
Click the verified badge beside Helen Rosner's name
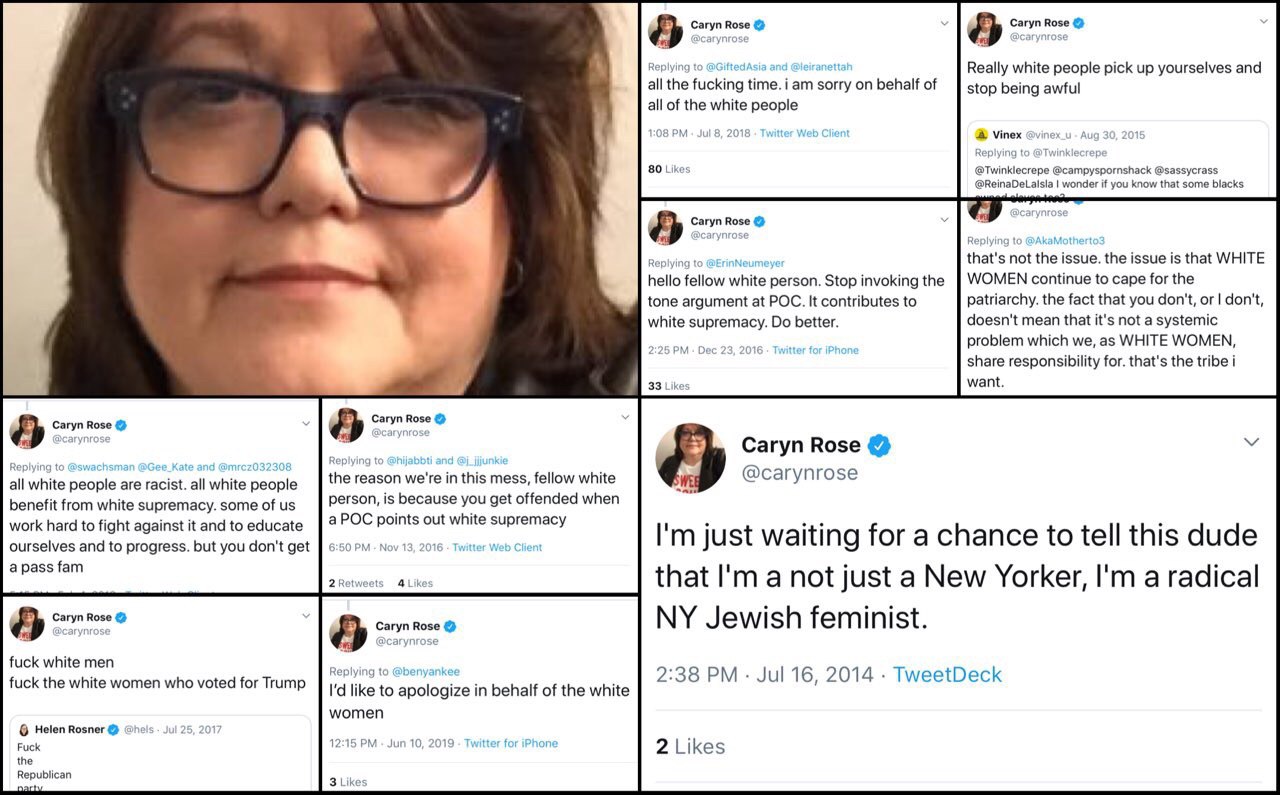tap(114, 730)
